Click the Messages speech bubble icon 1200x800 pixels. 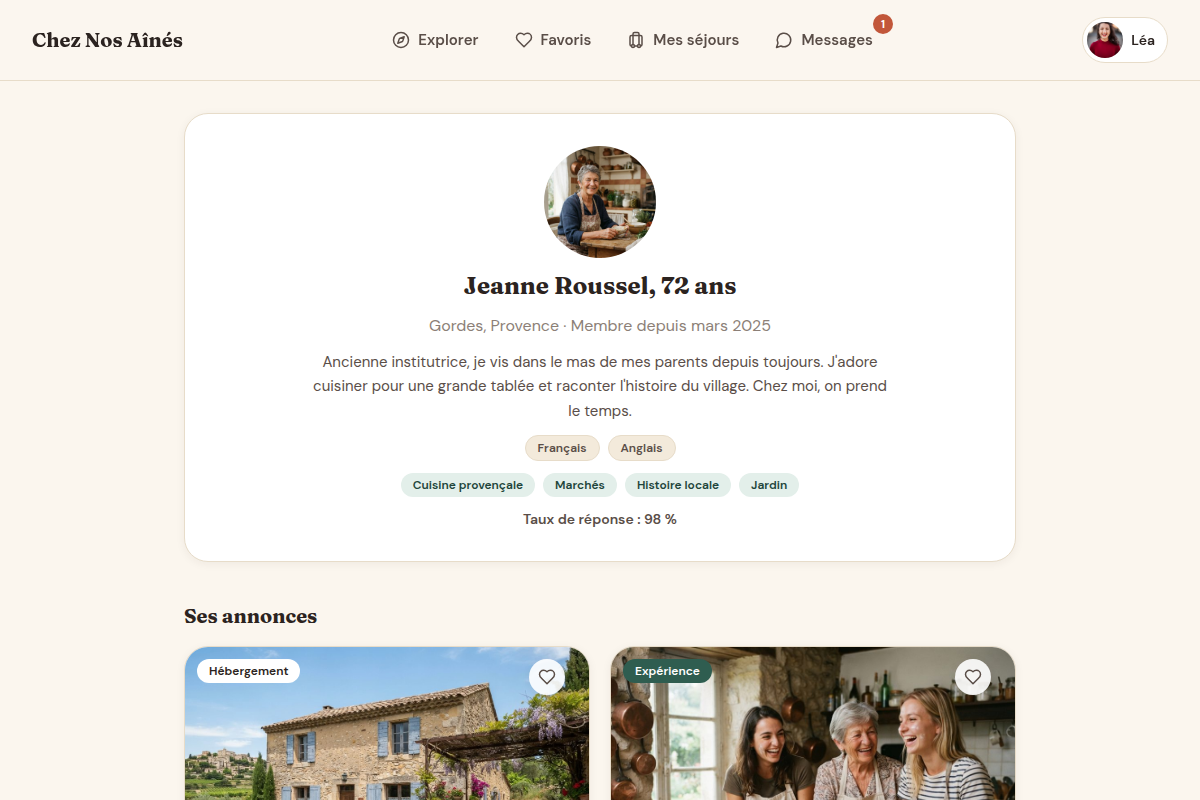click(x=784, y=40)
